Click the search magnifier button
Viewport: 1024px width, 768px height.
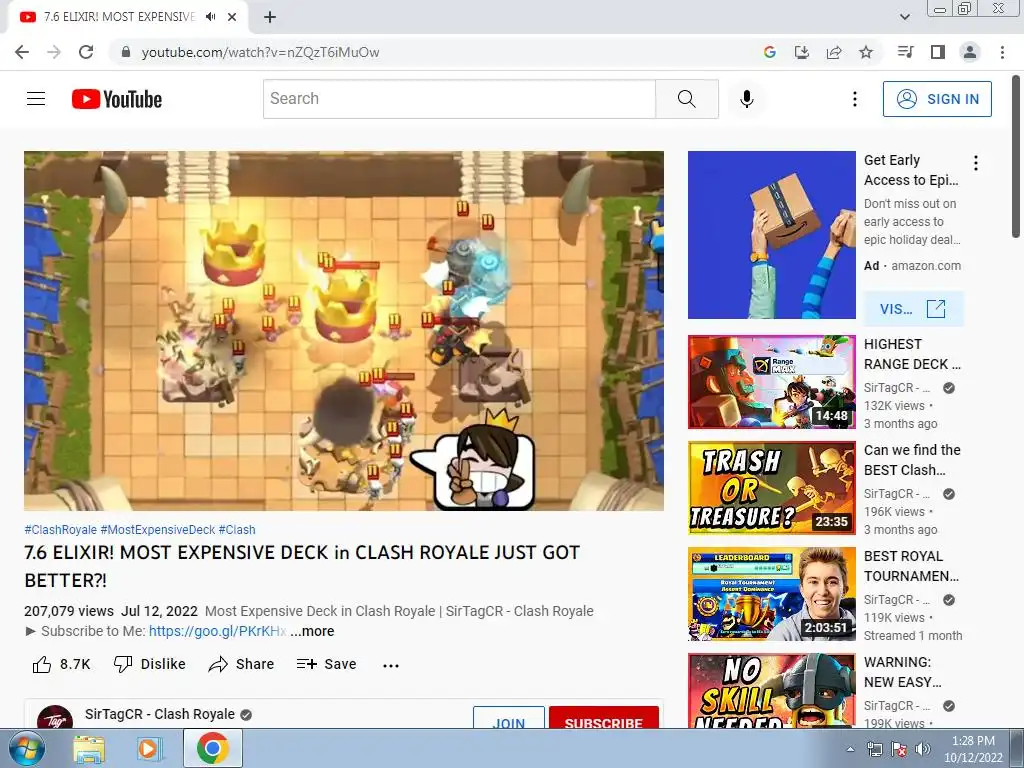tap(686, 99)
